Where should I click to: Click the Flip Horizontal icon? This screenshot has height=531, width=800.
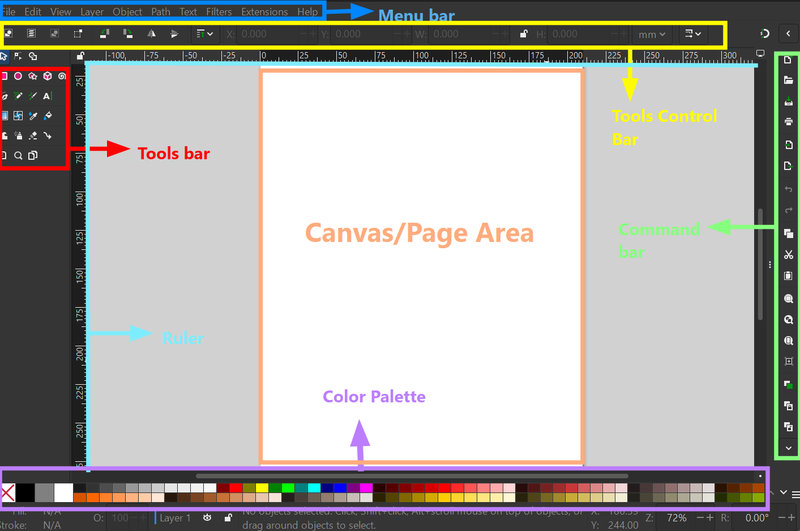tap(152, 34)
